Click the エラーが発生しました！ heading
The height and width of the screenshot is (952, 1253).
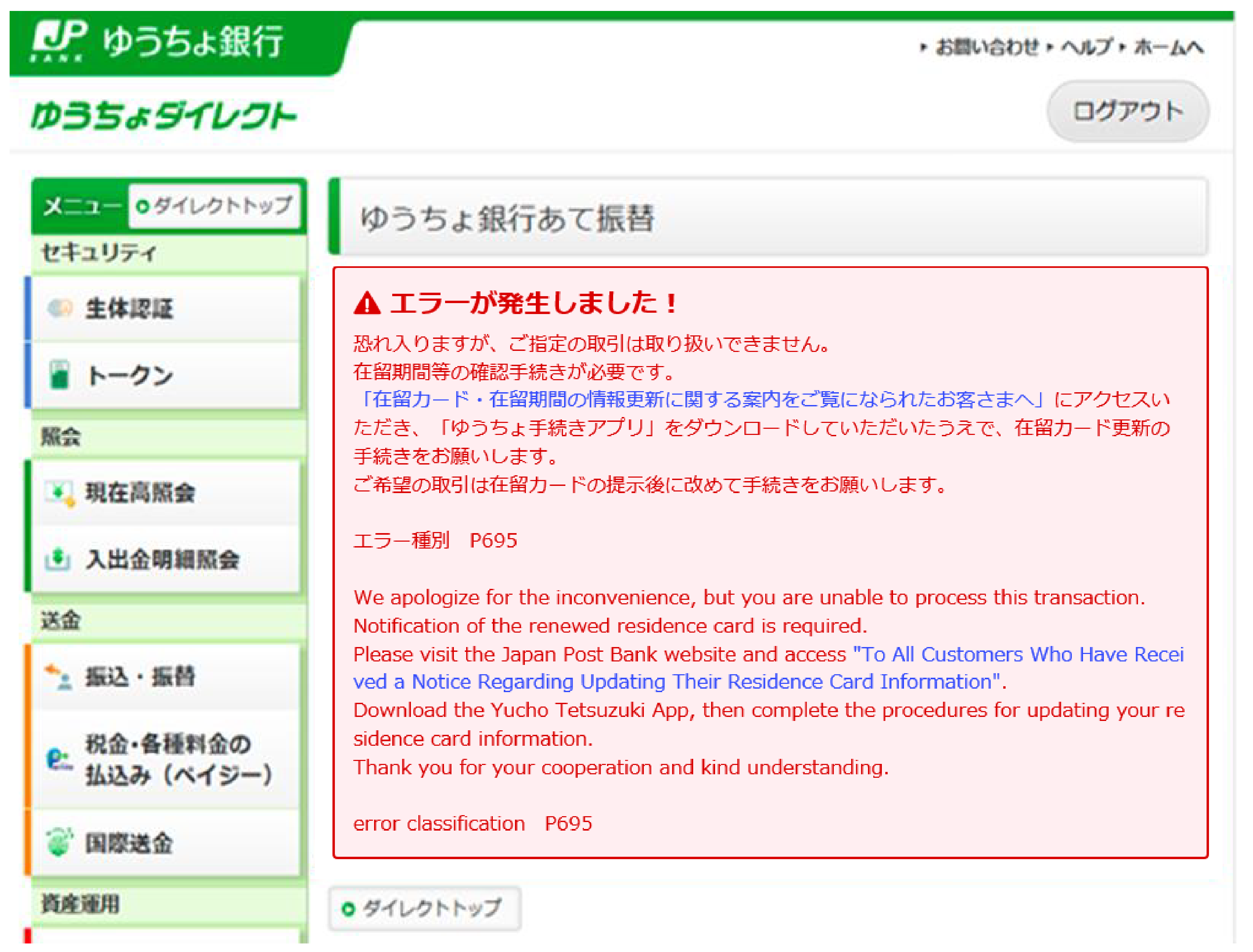pyautogui.click(x=533, y=303)
